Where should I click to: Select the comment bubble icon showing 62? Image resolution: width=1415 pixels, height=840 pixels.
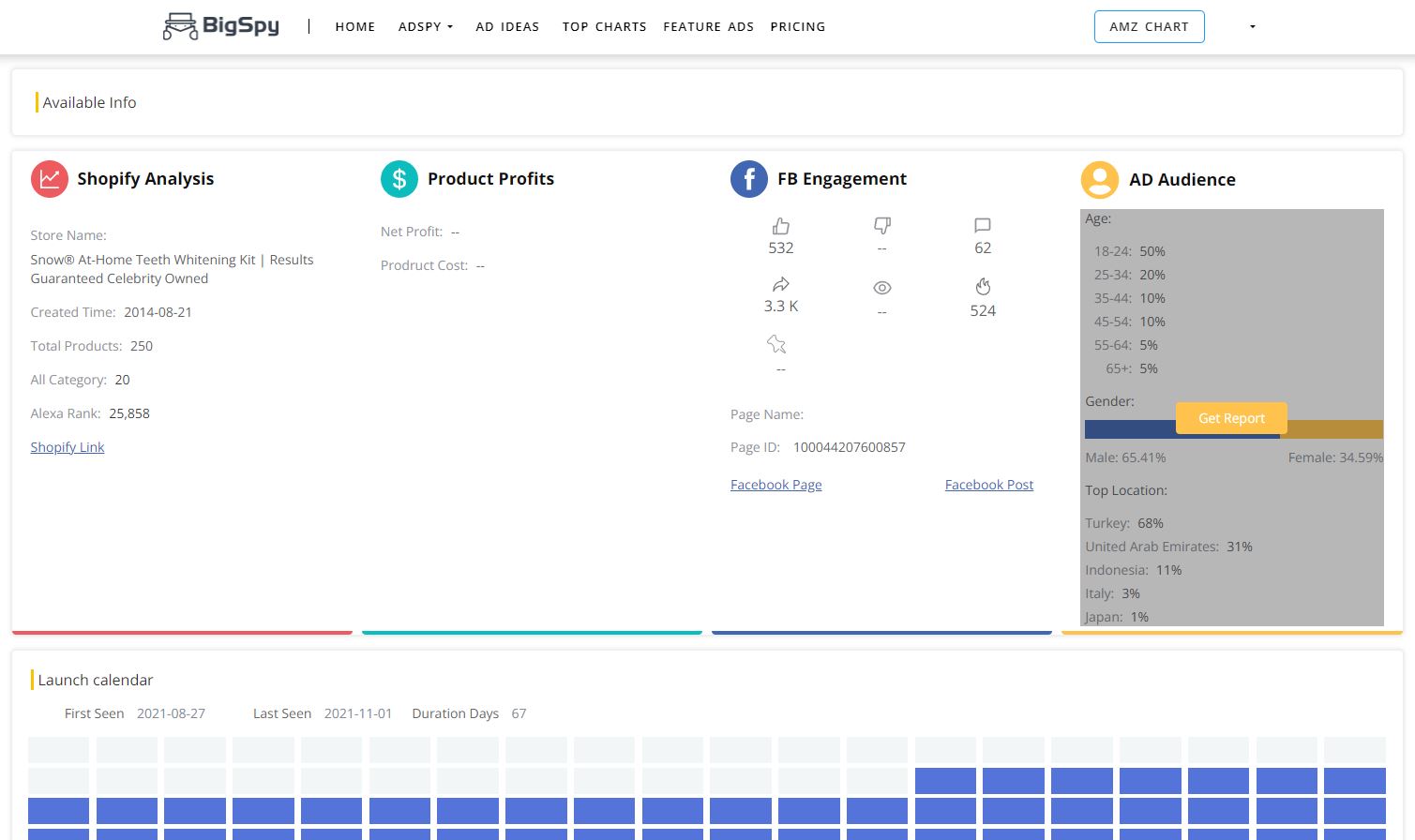coord(982,225)
